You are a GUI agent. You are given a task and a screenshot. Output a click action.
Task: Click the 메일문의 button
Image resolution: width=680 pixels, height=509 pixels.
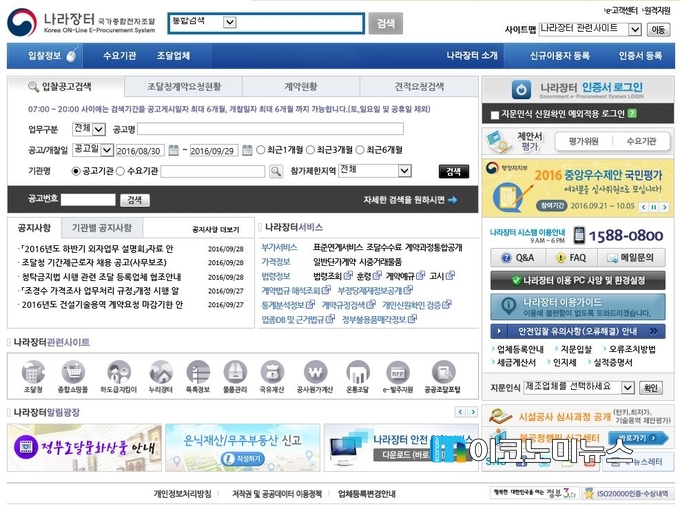631,258
